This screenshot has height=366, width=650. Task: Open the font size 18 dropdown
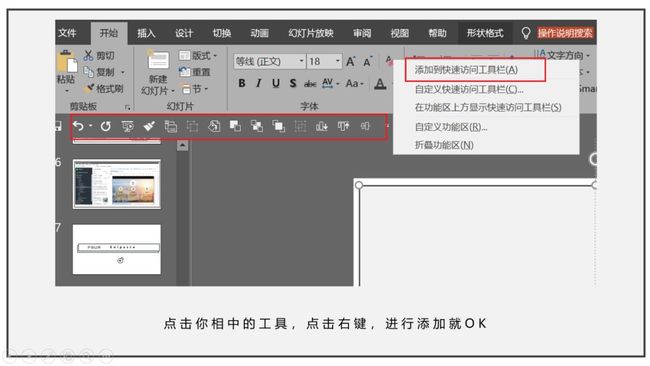[338, 61]
